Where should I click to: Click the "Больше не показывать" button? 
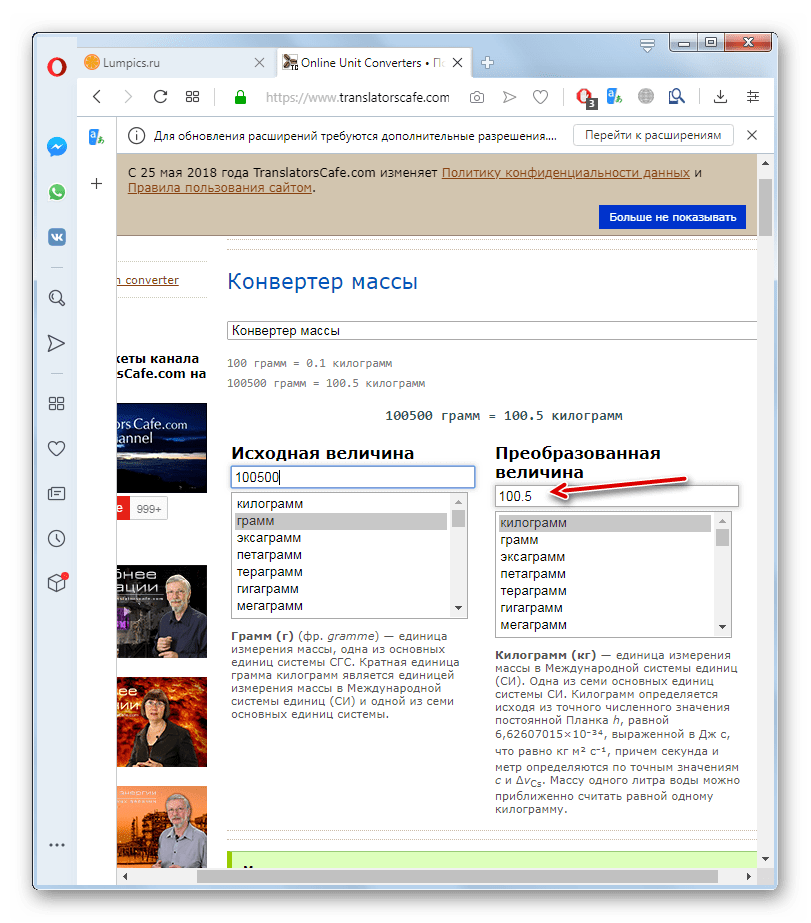click(672, 217)
